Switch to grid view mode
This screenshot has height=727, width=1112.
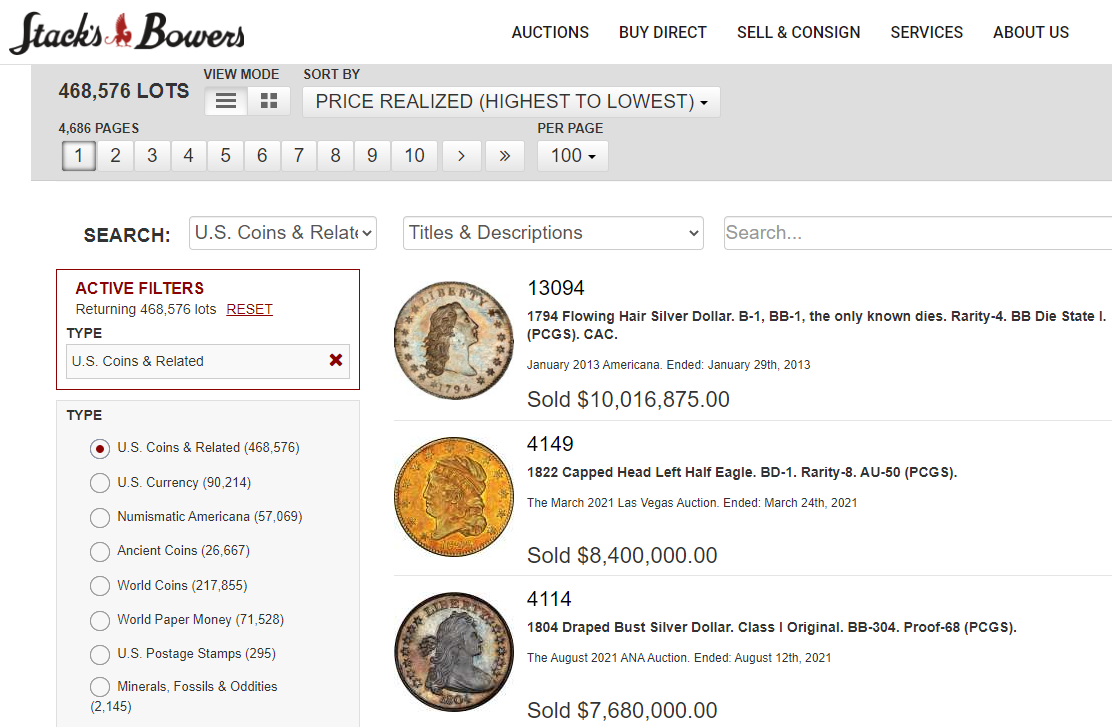268,100
